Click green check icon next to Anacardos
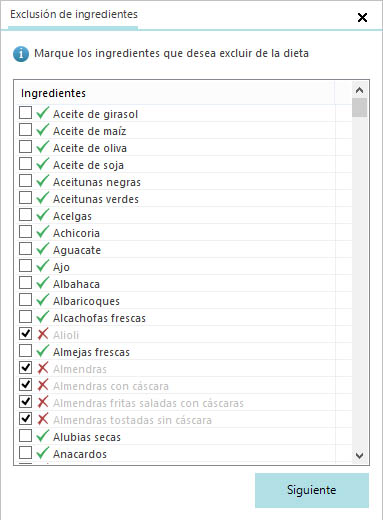 43,453
